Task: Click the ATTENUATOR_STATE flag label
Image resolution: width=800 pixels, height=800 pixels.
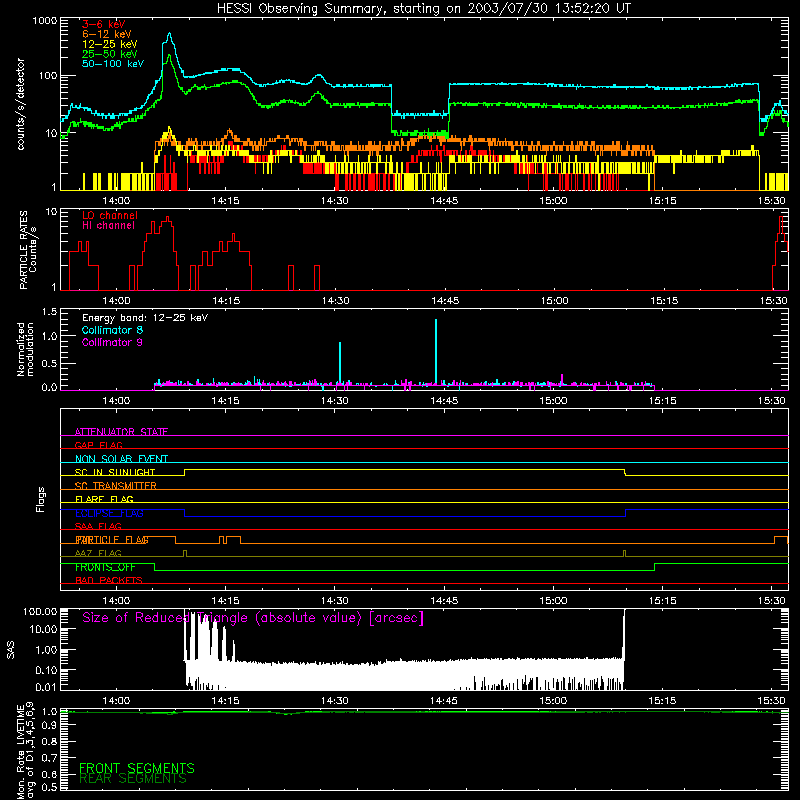Action: (121, 432)
